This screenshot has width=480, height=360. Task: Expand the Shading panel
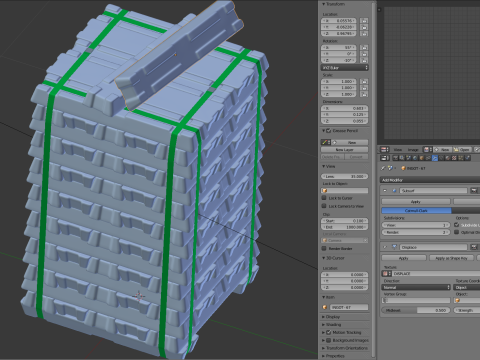(x=324, y=325)
